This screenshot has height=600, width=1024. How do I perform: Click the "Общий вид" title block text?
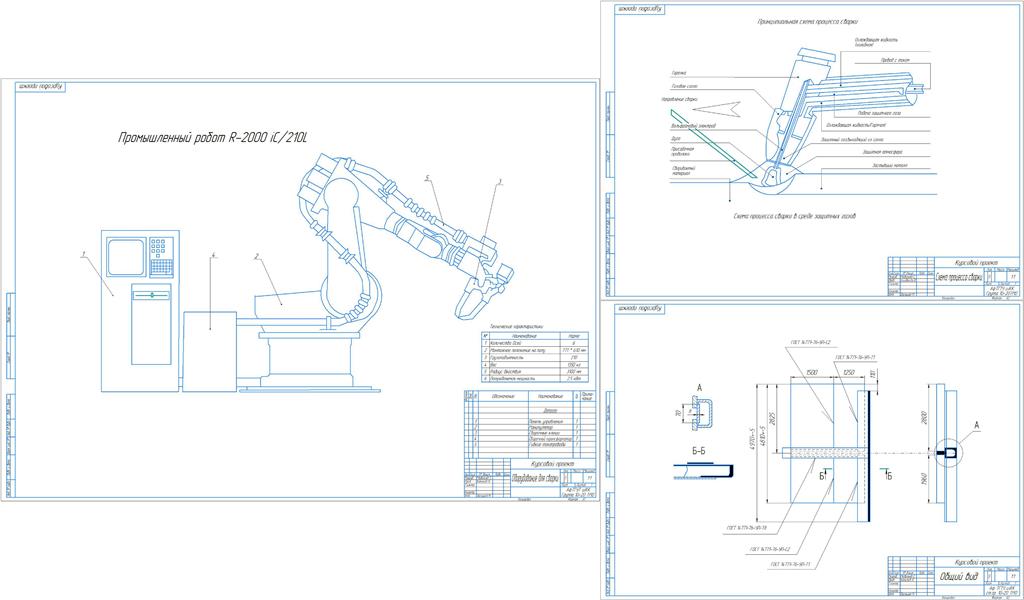click(x=959, y=576)
